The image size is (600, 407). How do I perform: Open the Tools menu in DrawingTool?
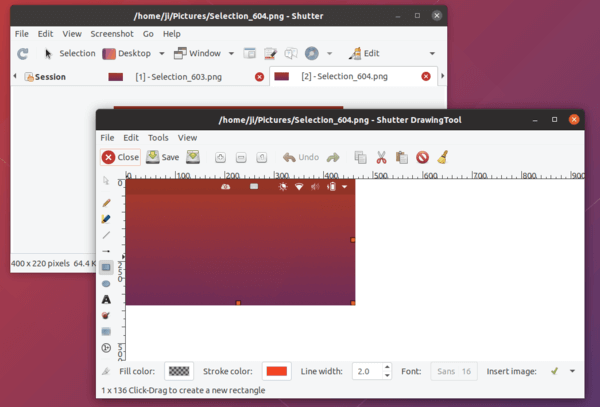[158, 138]
